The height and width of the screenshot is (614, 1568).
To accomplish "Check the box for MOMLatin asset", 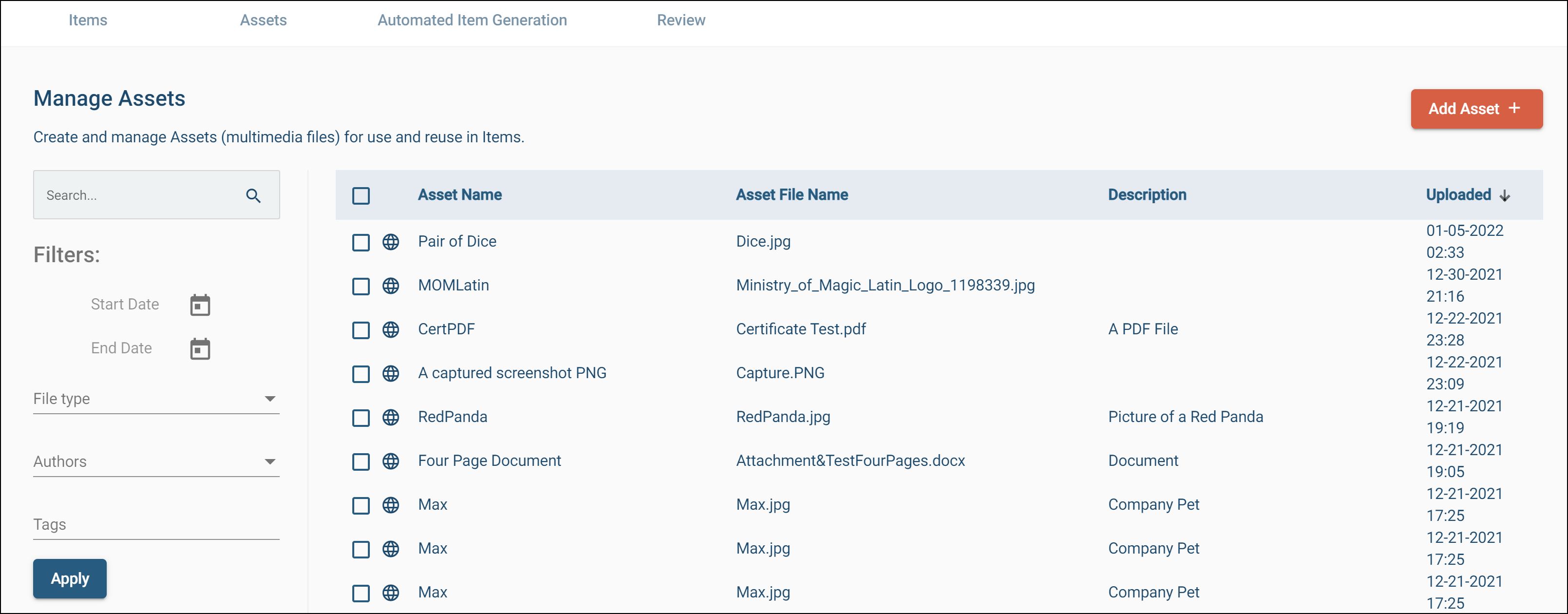I will (361, 286).
